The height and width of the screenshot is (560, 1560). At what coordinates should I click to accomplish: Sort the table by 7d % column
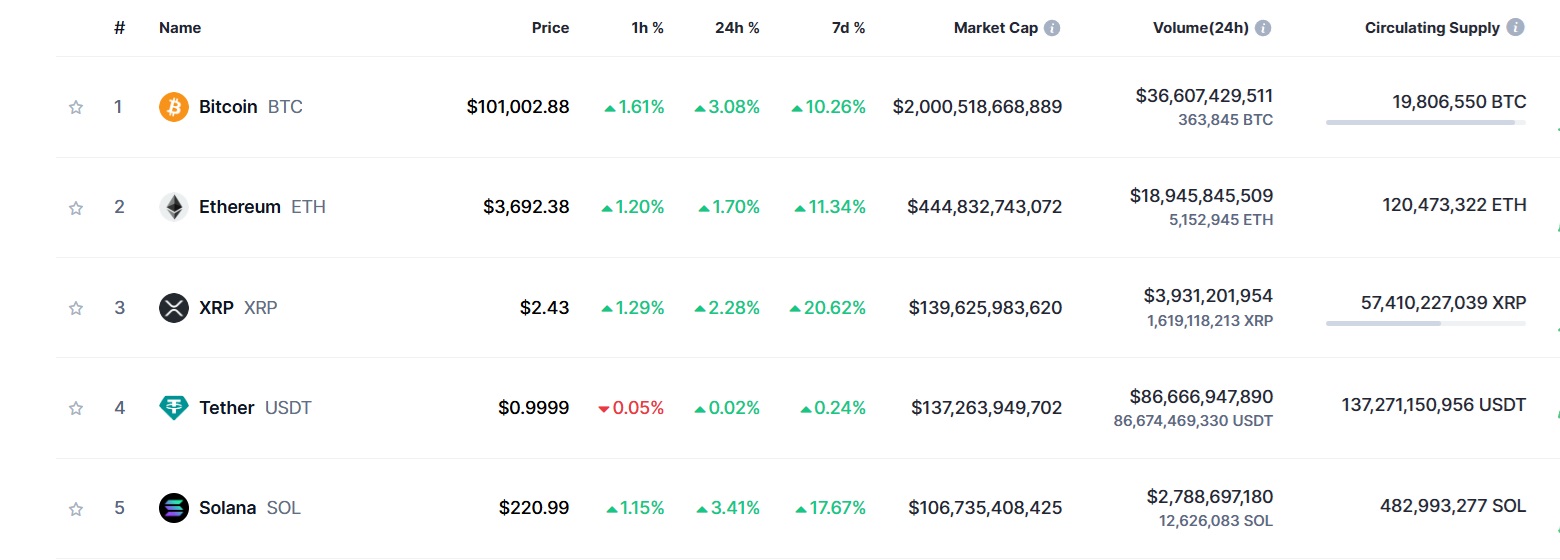click(848, 28)
